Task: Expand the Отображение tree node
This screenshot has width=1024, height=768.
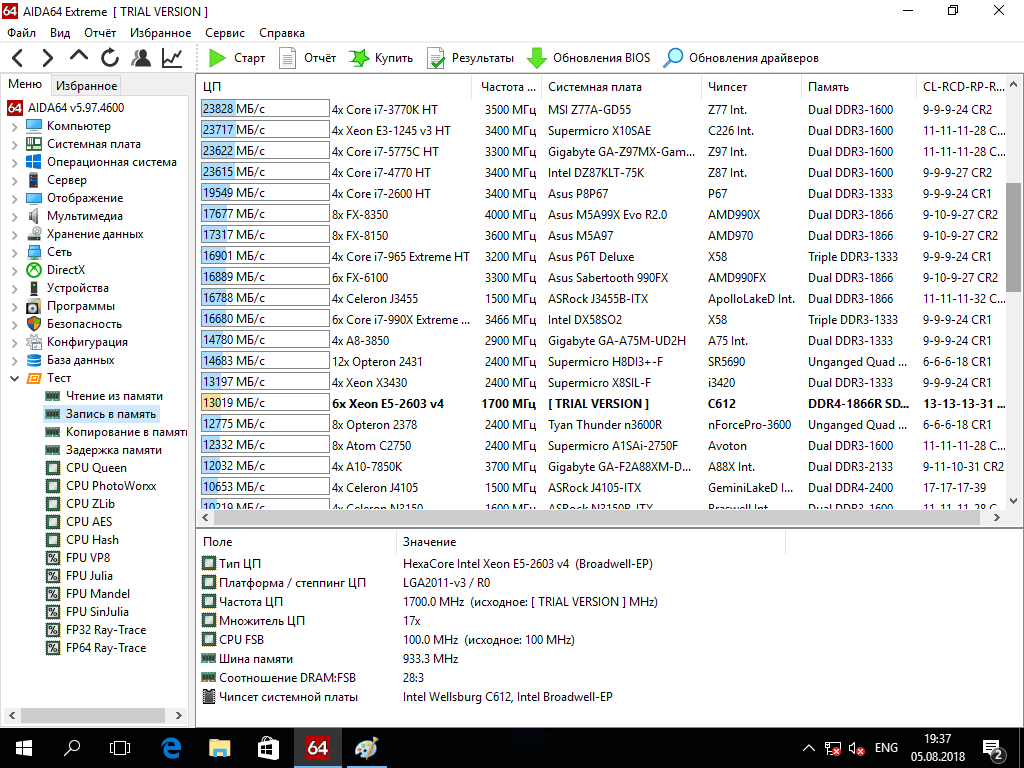Action: (14, 198)
